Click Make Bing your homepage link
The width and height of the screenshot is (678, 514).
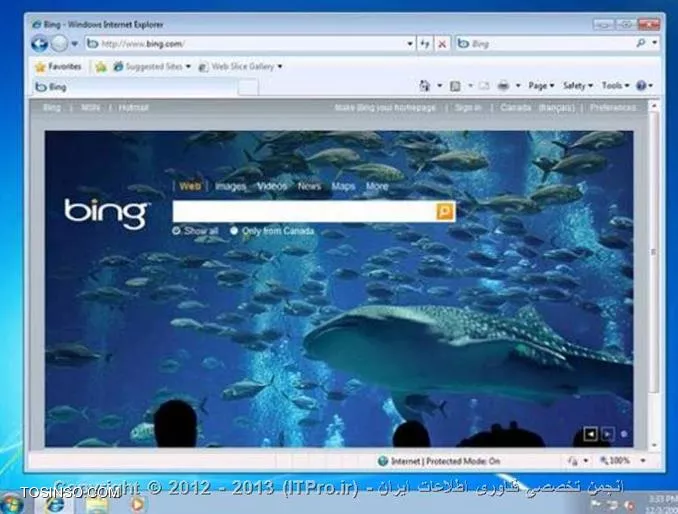[385, 108]
